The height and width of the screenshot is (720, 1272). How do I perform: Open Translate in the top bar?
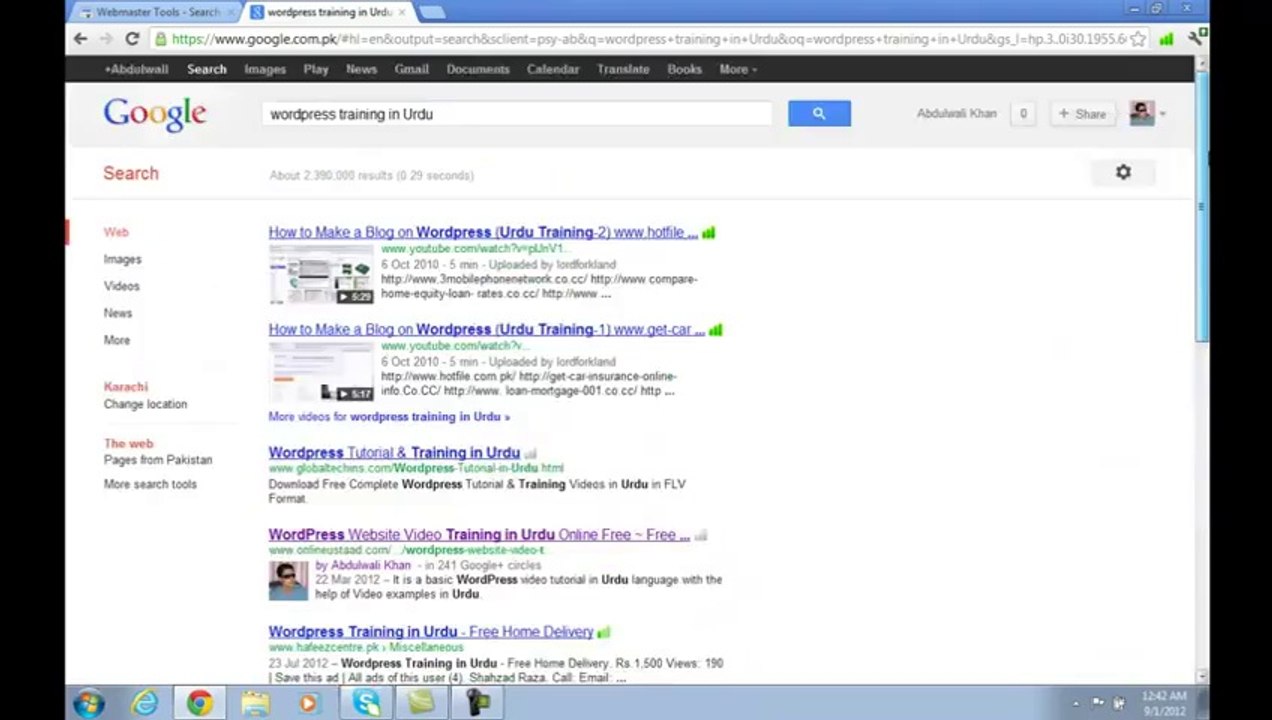[623, 69]
